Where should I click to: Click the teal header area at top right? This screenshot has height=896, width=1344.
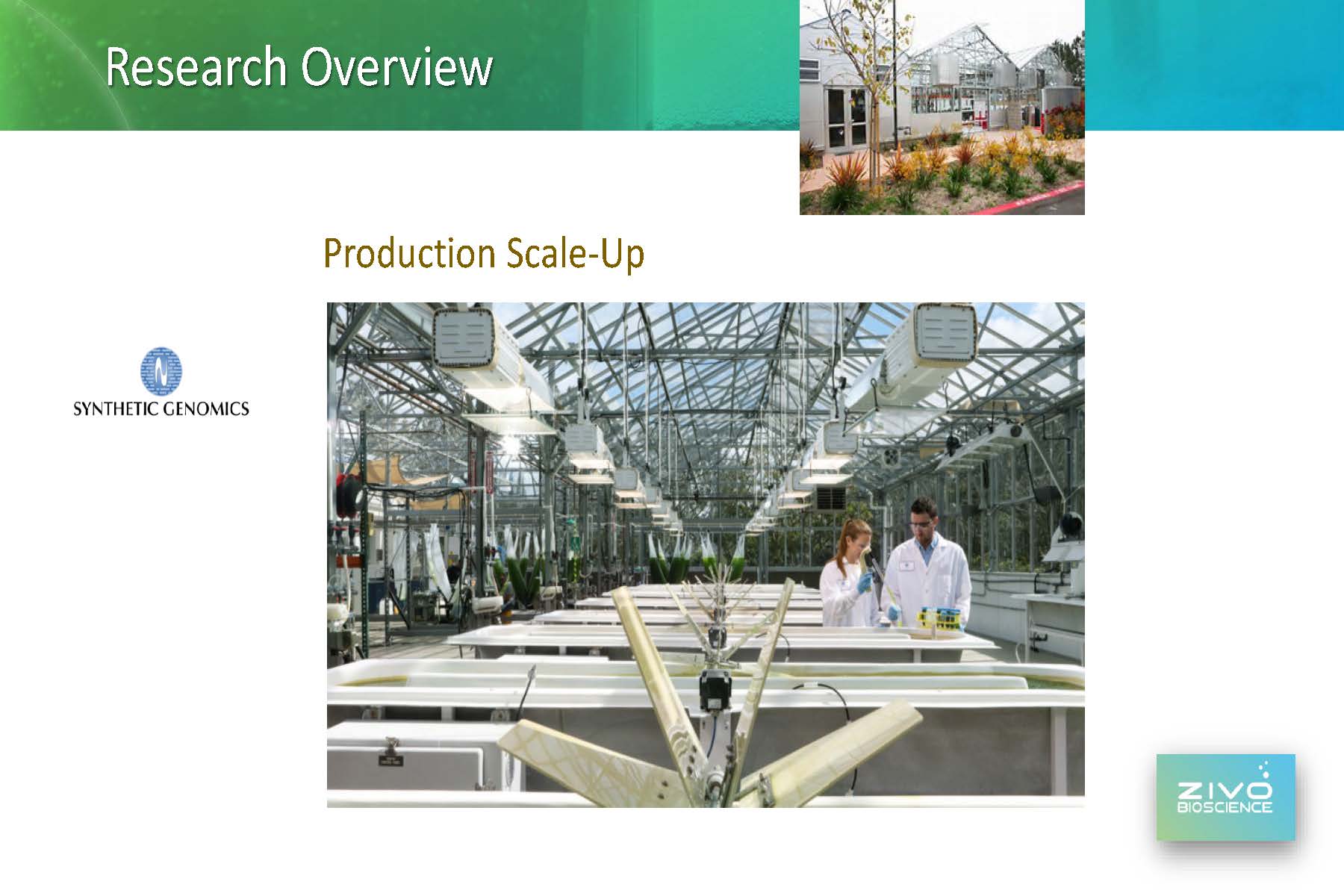tap(1213, 63)
